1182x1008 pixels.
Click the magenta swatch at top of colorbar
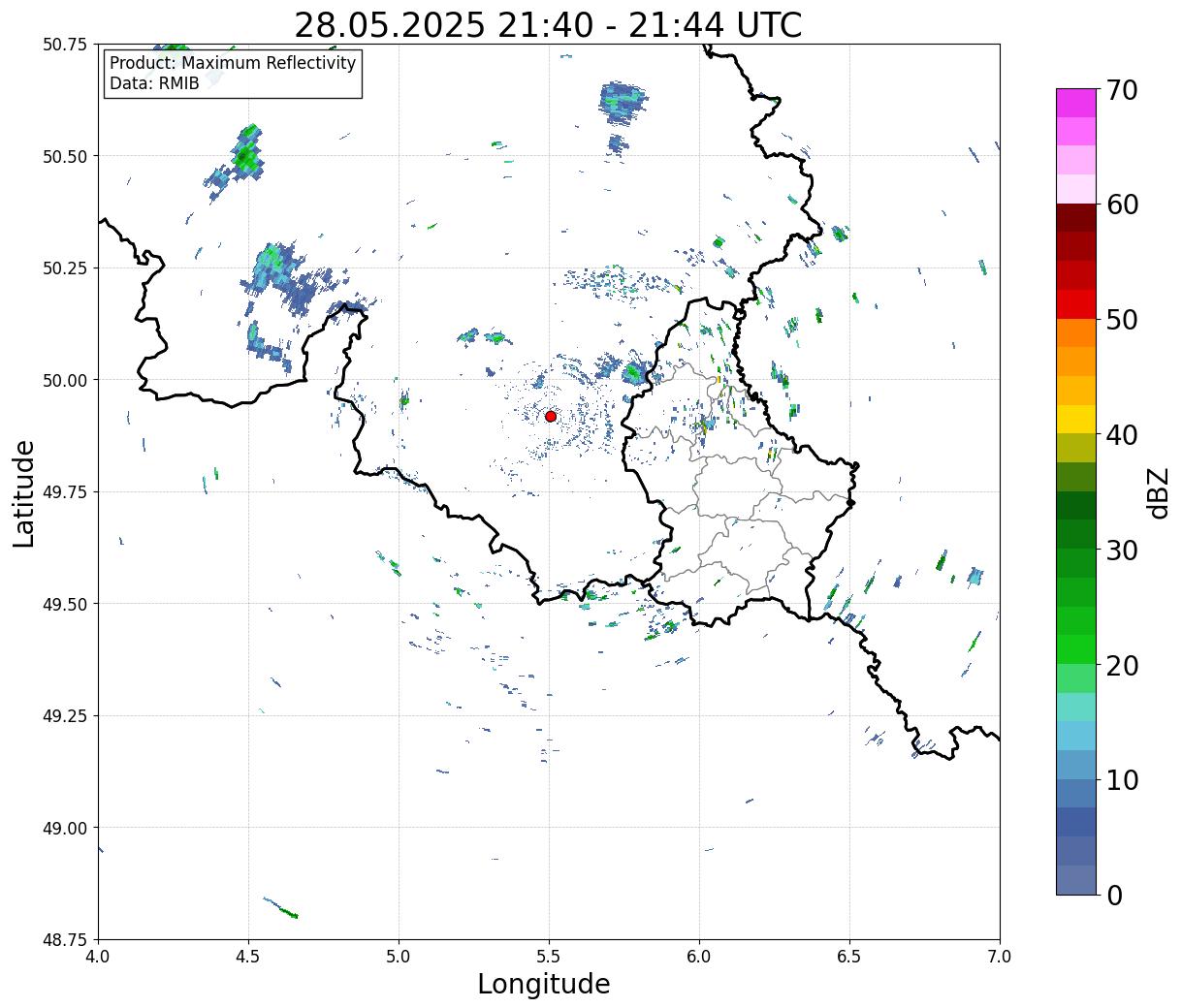[1076, 103]
